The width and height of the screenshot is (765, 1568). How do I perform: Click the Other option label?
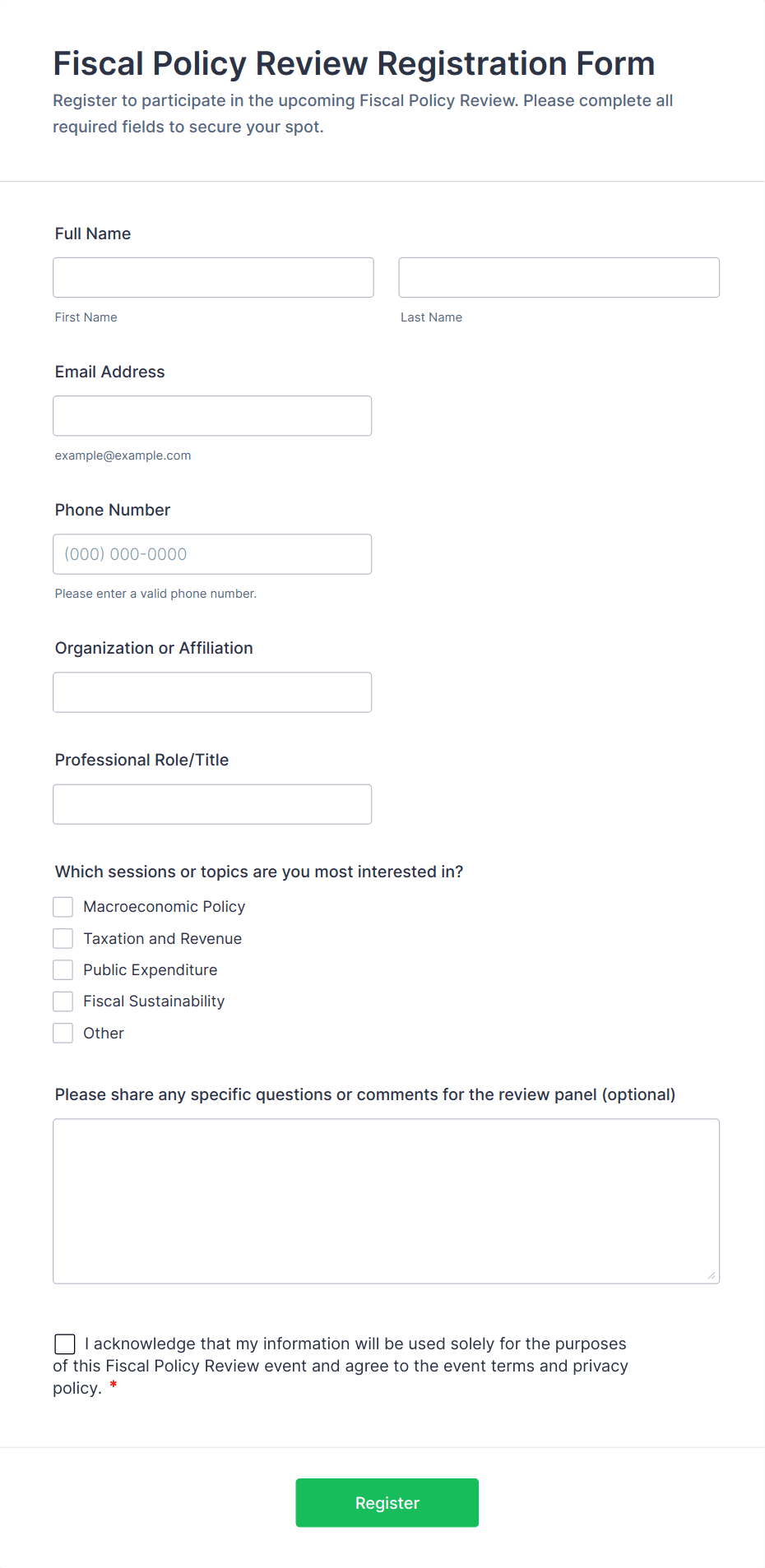104,1034
